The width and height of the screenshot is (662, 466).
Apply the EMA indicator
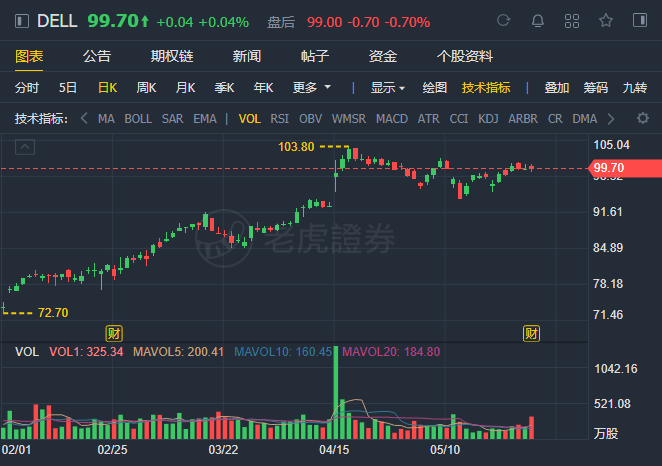coord(205,119)
